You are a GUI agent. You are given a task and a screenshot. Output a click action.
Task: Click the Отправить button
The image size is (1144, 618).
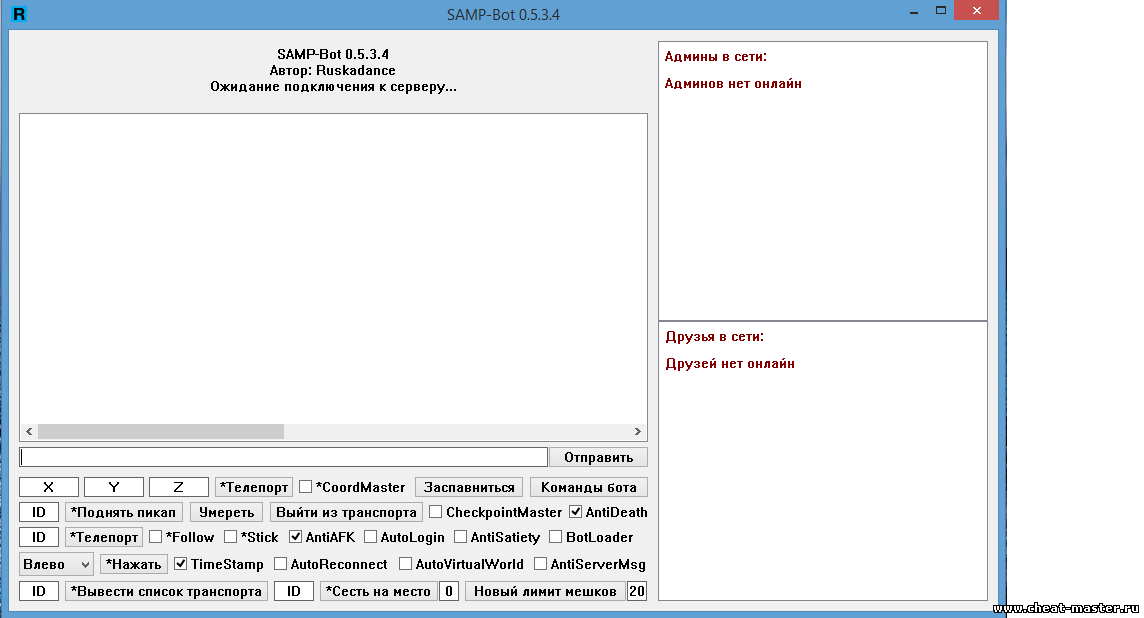598,457
